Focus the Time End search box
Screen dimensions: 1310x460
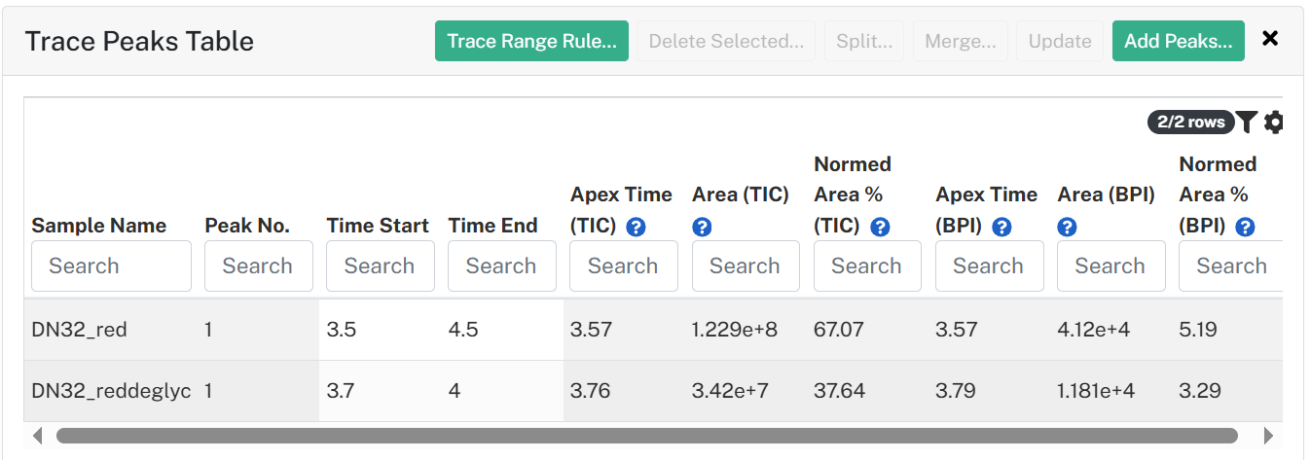tap(502, 266)
